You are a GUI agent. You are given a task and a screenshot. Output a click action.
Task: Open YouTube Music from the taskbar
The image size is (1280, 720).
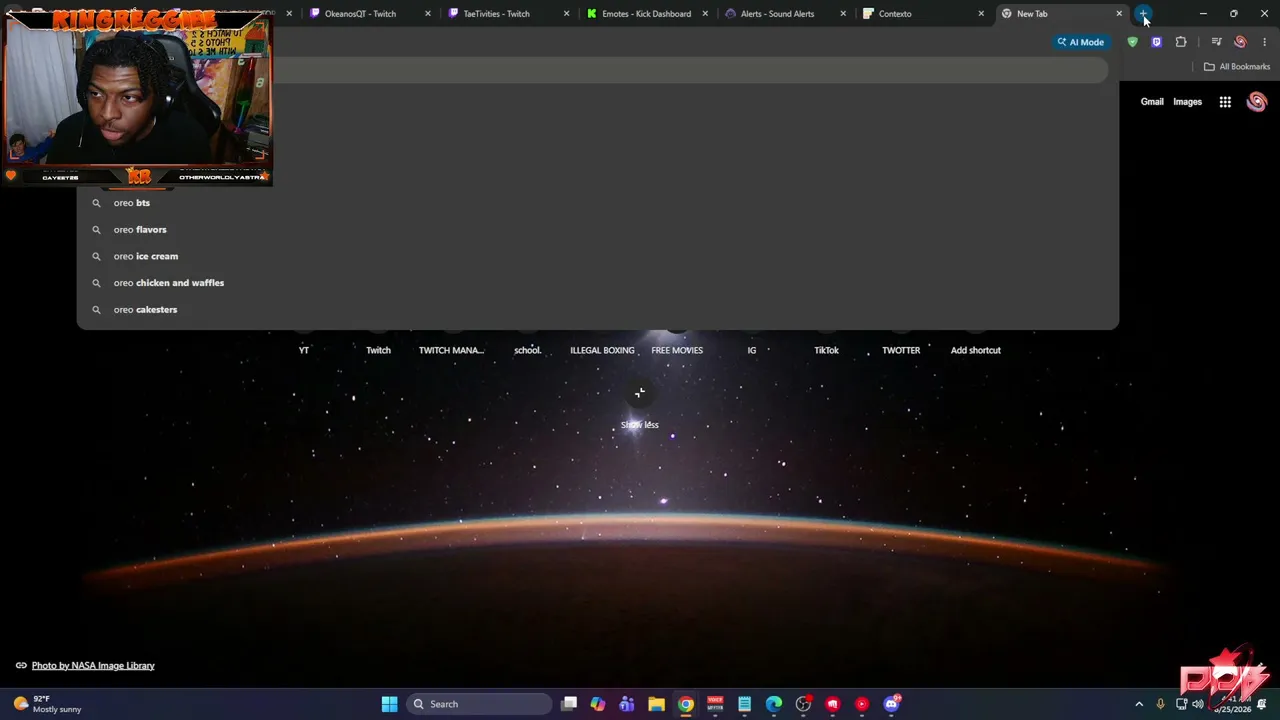[x=862, y=704]
